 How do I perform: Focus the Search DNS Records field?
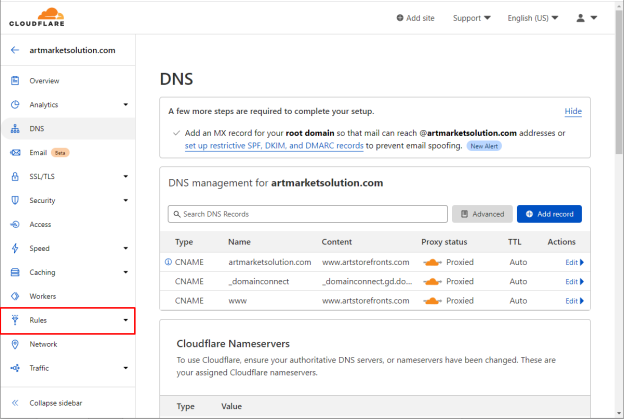[x=308, y=214]
